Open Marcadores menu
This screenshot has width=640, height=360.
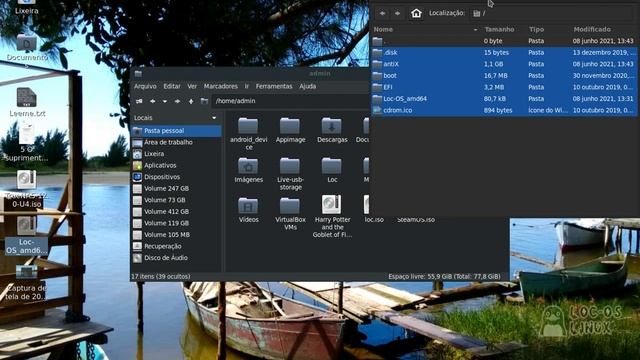[221, 86]
